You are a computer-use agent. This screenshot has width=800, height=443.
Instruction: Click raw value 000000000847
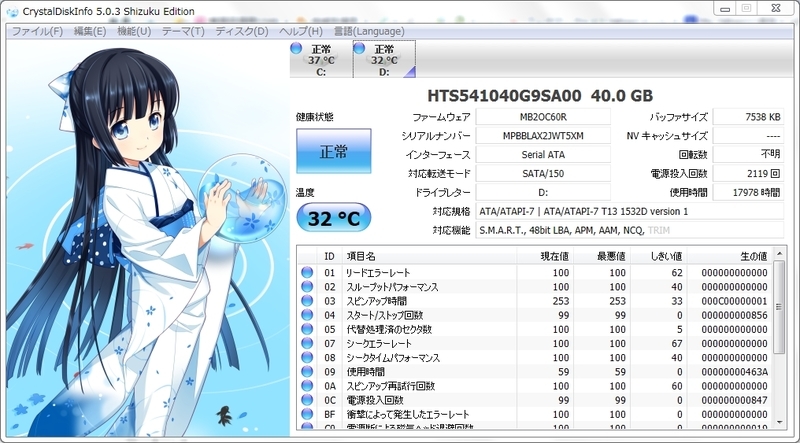click(734, 400)
